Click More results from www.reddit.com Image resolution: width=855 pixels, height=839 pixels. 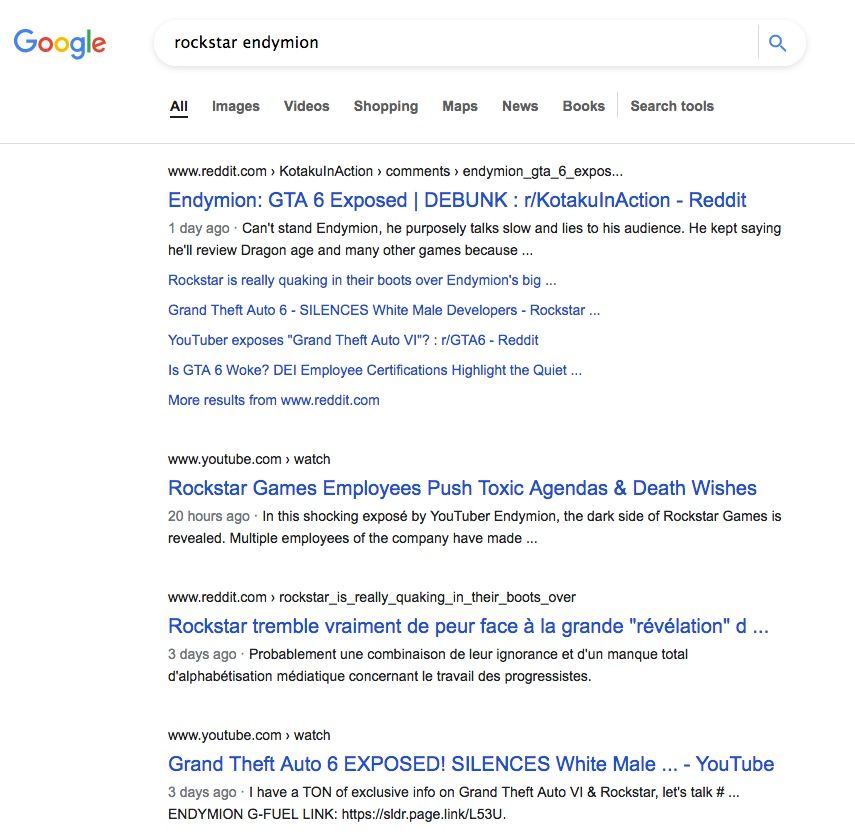[274, 400]
